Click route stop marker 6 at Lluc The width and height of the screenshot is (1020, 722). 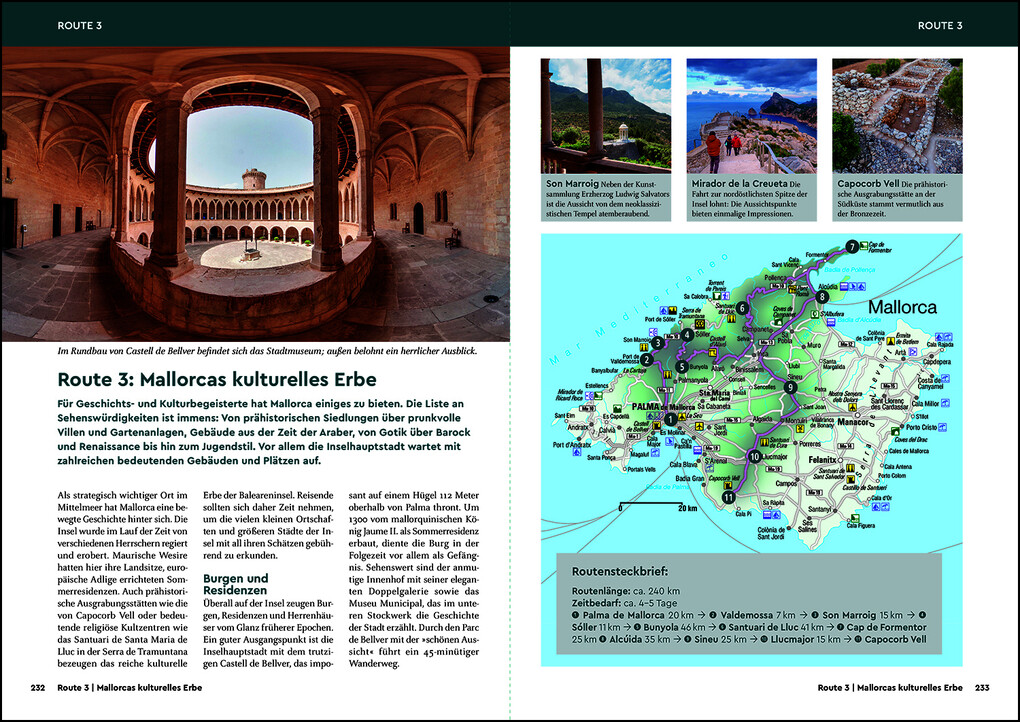(742, 308)
